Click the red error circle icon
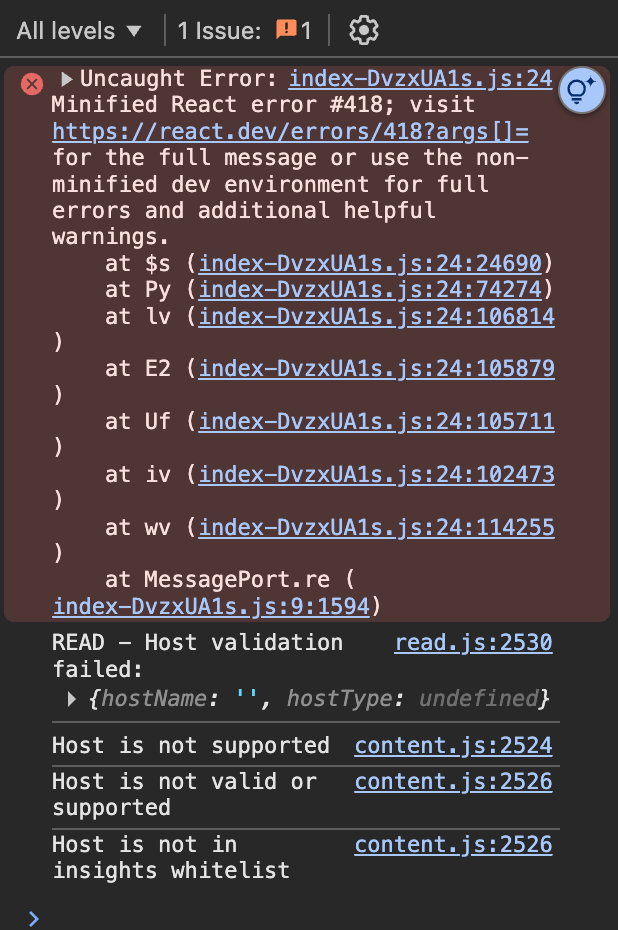Viewport: 618px width, 930px height. [x=32, y=84]
